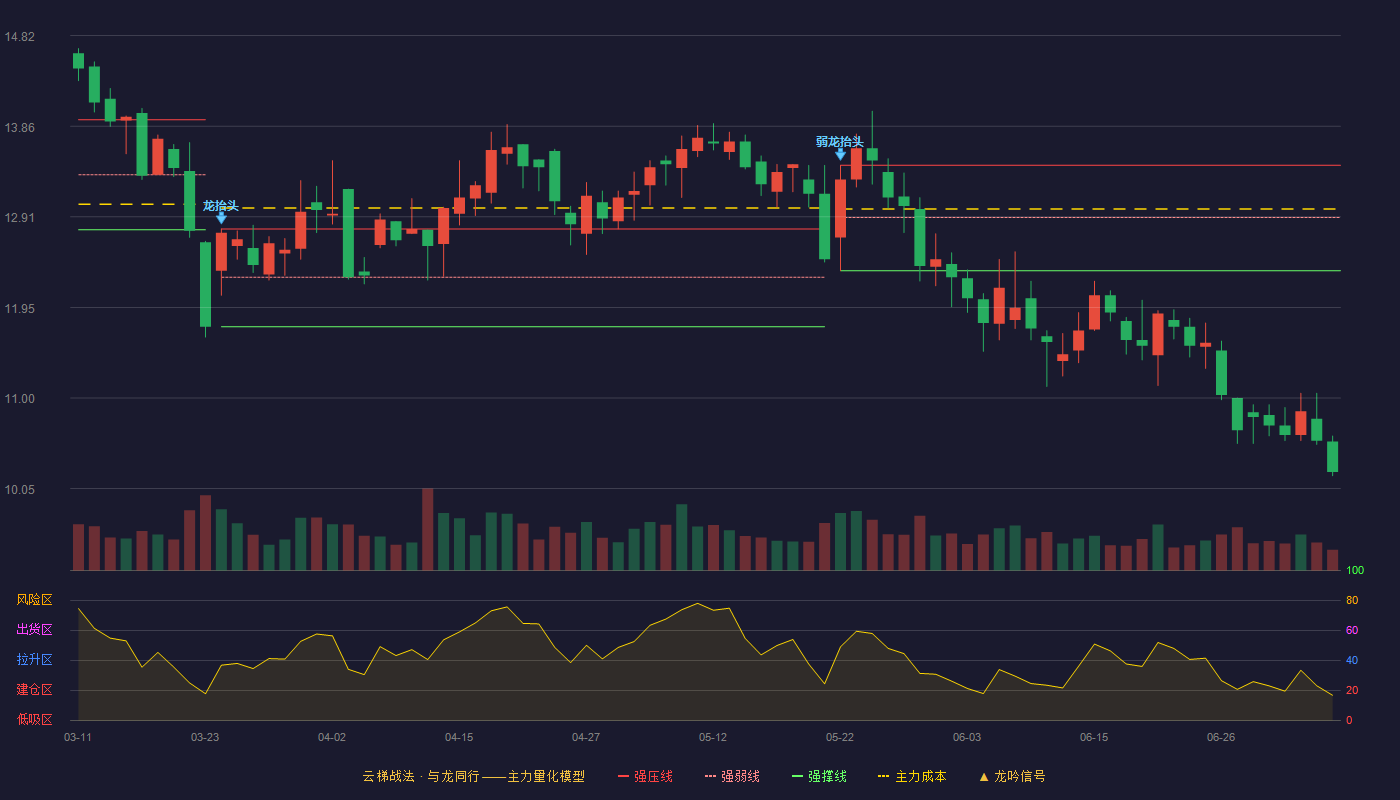The image size is (1400, 800).
Task: Click the 龙抬头 arrow signal marker
Action: (x=221, y=217)
